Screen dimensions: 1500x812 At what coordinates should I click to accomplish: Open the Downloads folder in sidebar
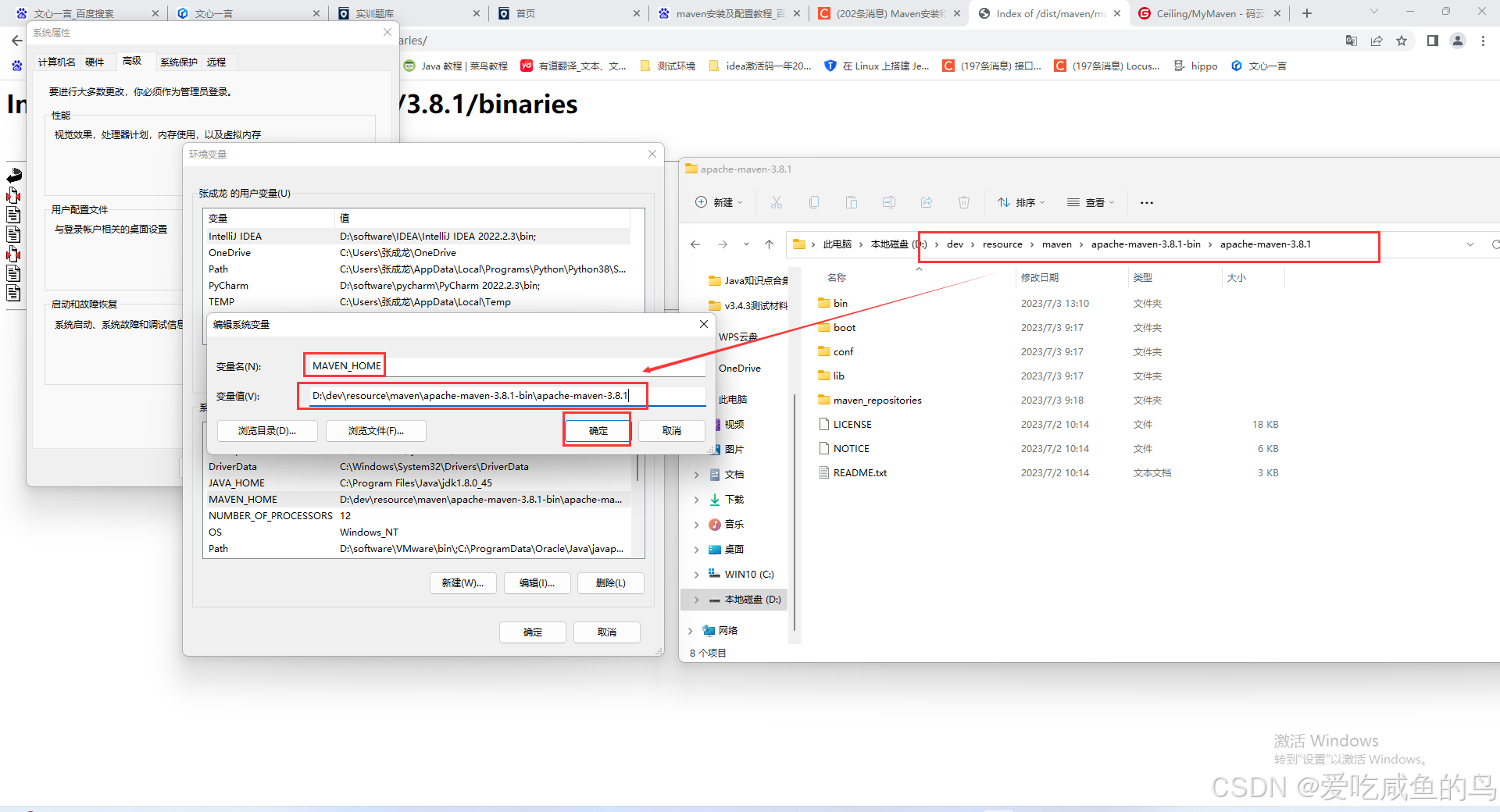pos(734,499)
